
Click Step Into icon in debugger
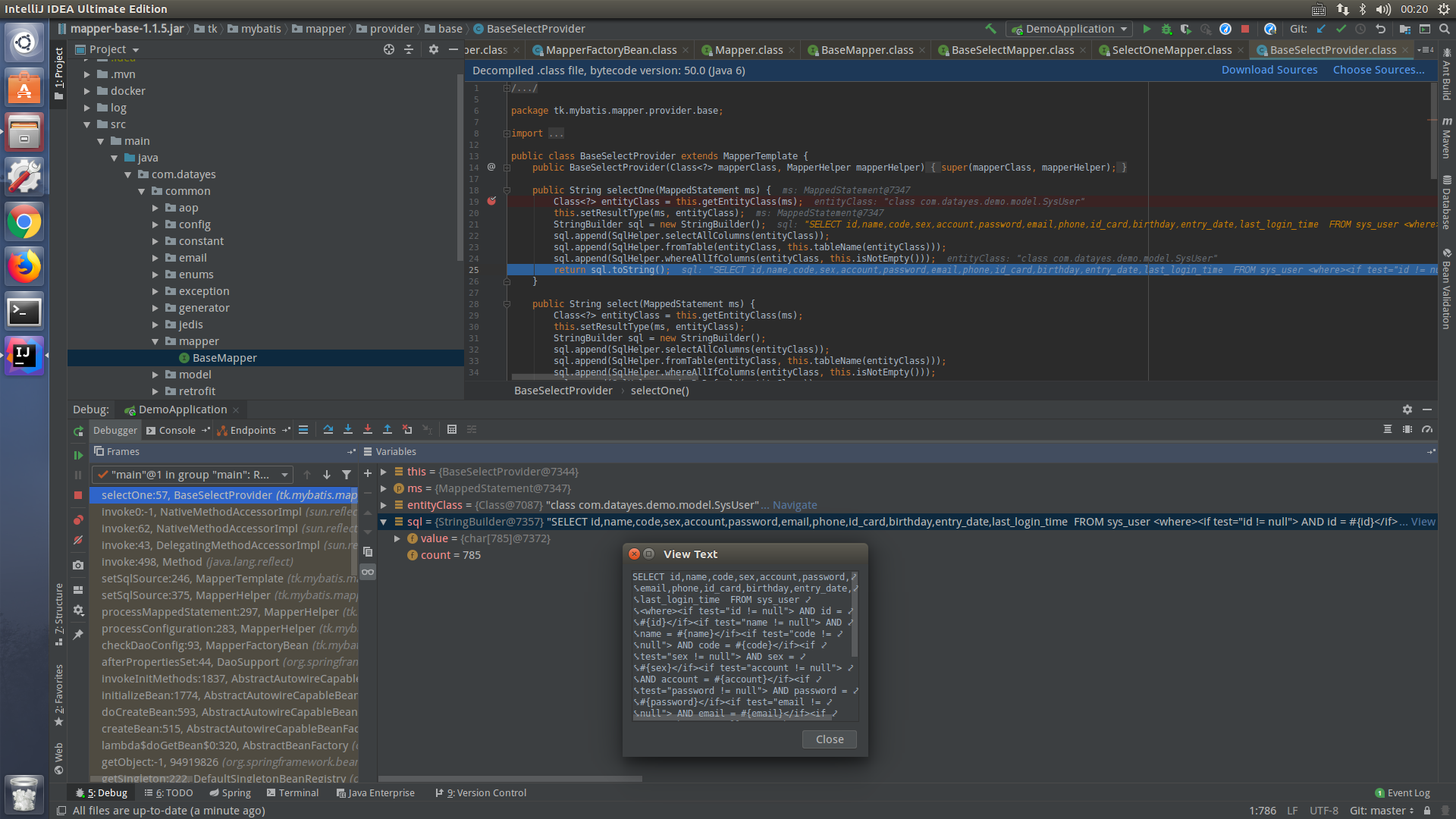pos(348,429)
